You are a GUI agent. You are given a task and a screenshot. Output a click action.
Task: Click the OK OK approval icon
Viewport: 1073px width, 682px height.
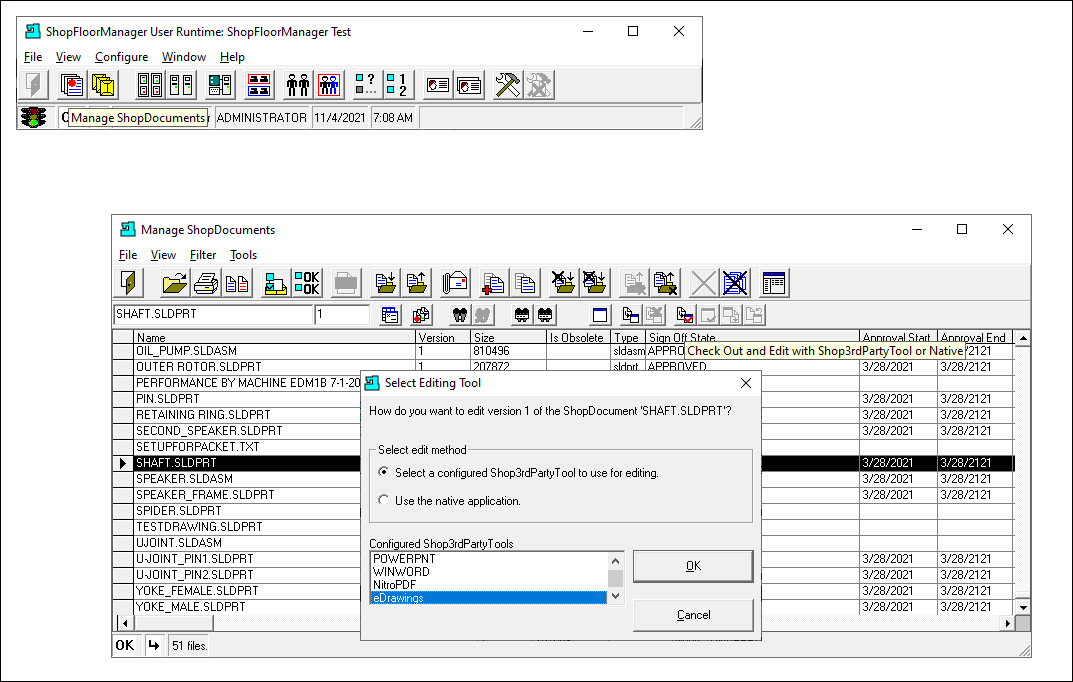307,283
